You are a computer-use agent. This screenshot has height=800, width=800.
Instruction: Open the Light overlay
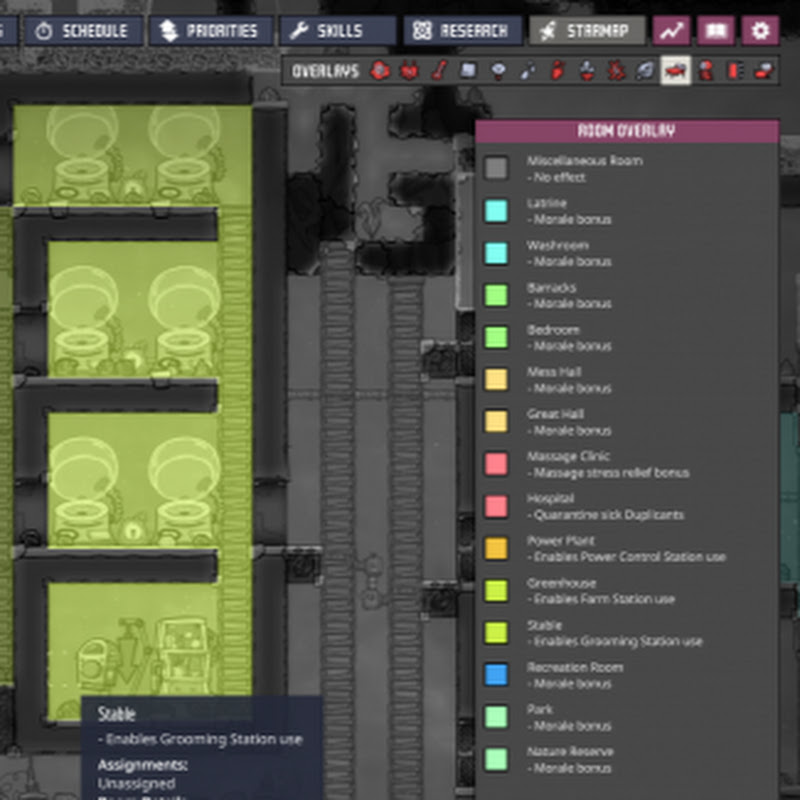click(498, 71)
